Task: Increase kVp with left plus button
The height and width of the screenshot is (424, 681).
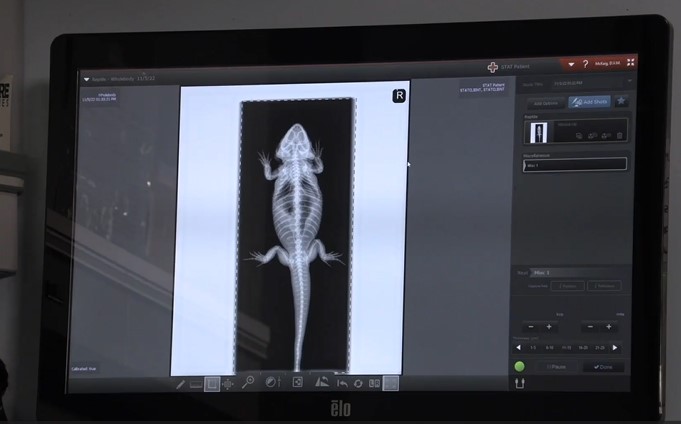Action: (549, 327)
